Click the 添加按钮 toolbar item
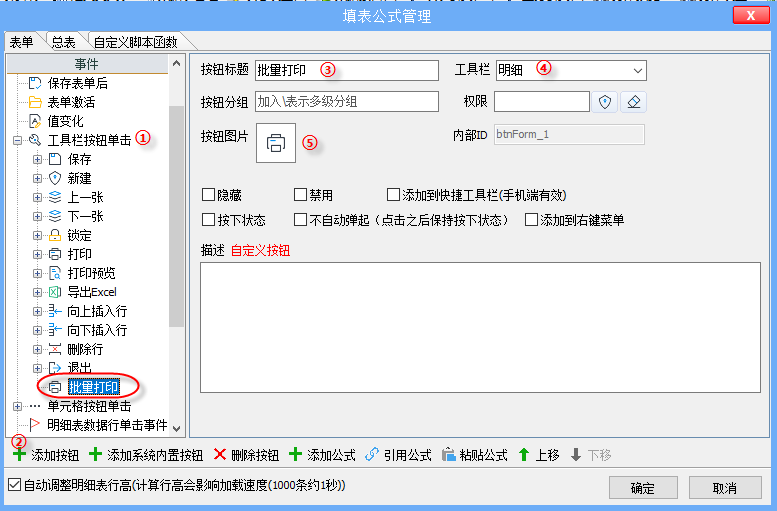This screenshot has width=777, height=511. click(46, 454)
